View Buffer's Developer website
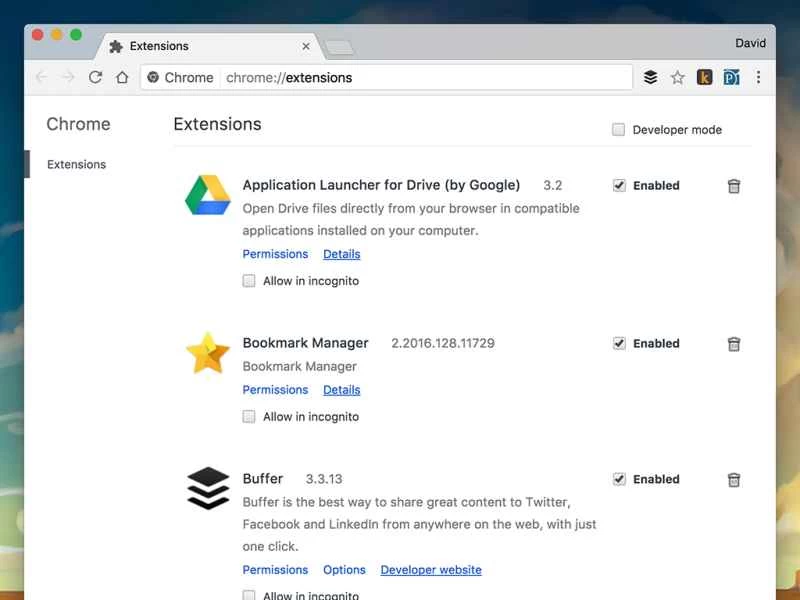Viewport: 800px width, 600px height. [x=431, y=569]
